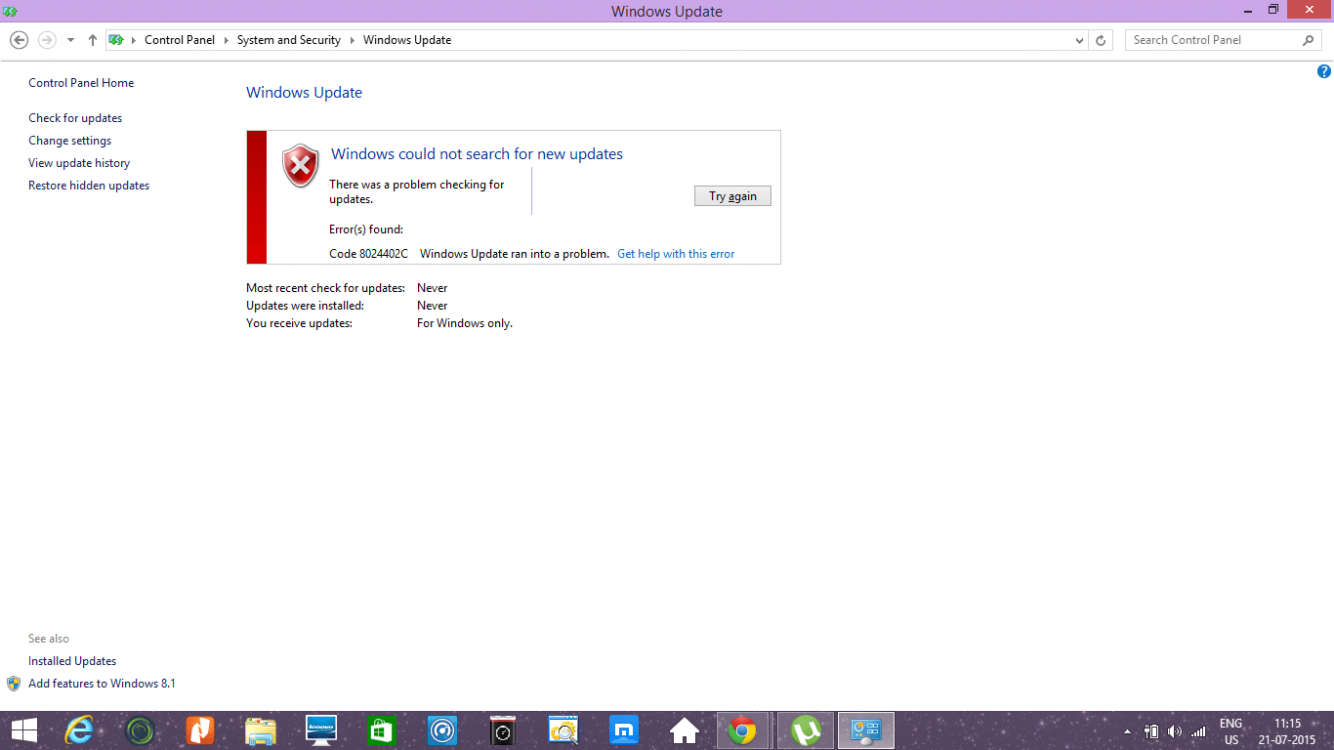1334x750 pixels.
Task: Click the Control Panel icon in the address bar
Action: (x=116, y=40)
